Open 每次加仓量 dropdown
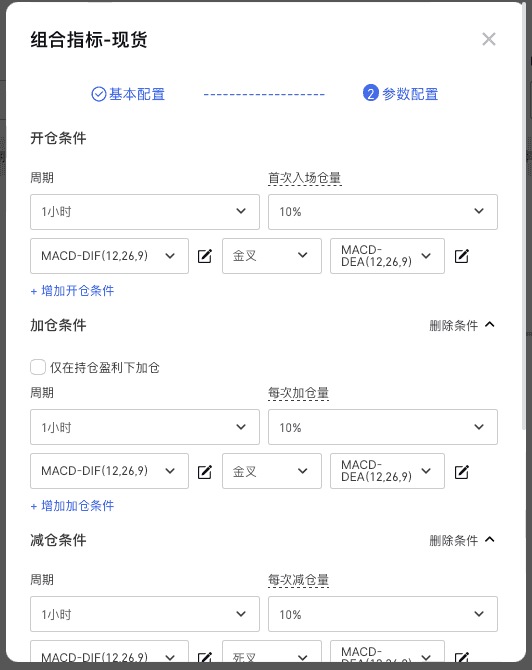 click(x=383, y=427)
